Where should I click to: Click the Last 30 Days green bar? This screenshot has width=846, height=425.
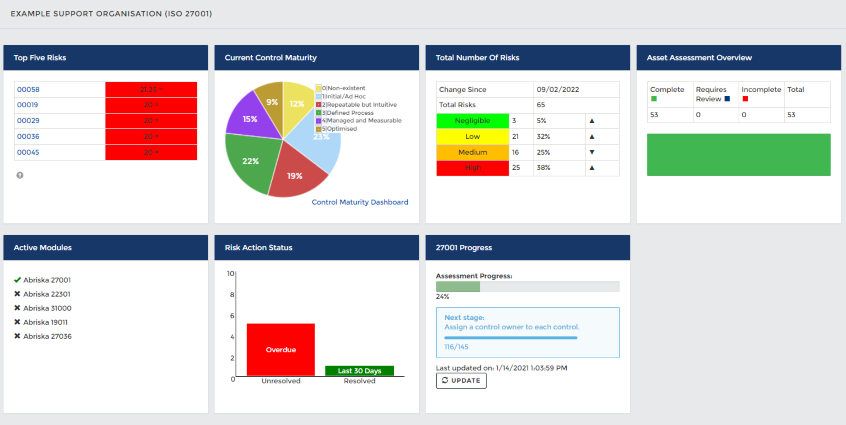pyautogui.click(x=359, y=370)
